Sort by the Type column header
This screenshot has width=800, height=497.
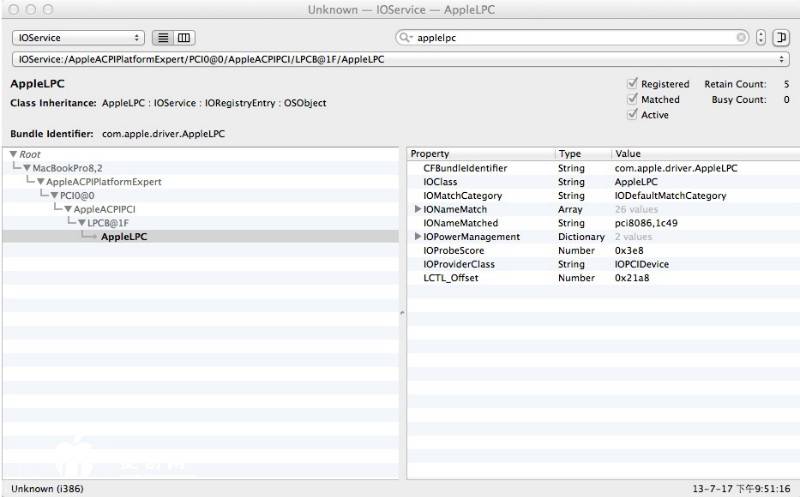(582, 154)
